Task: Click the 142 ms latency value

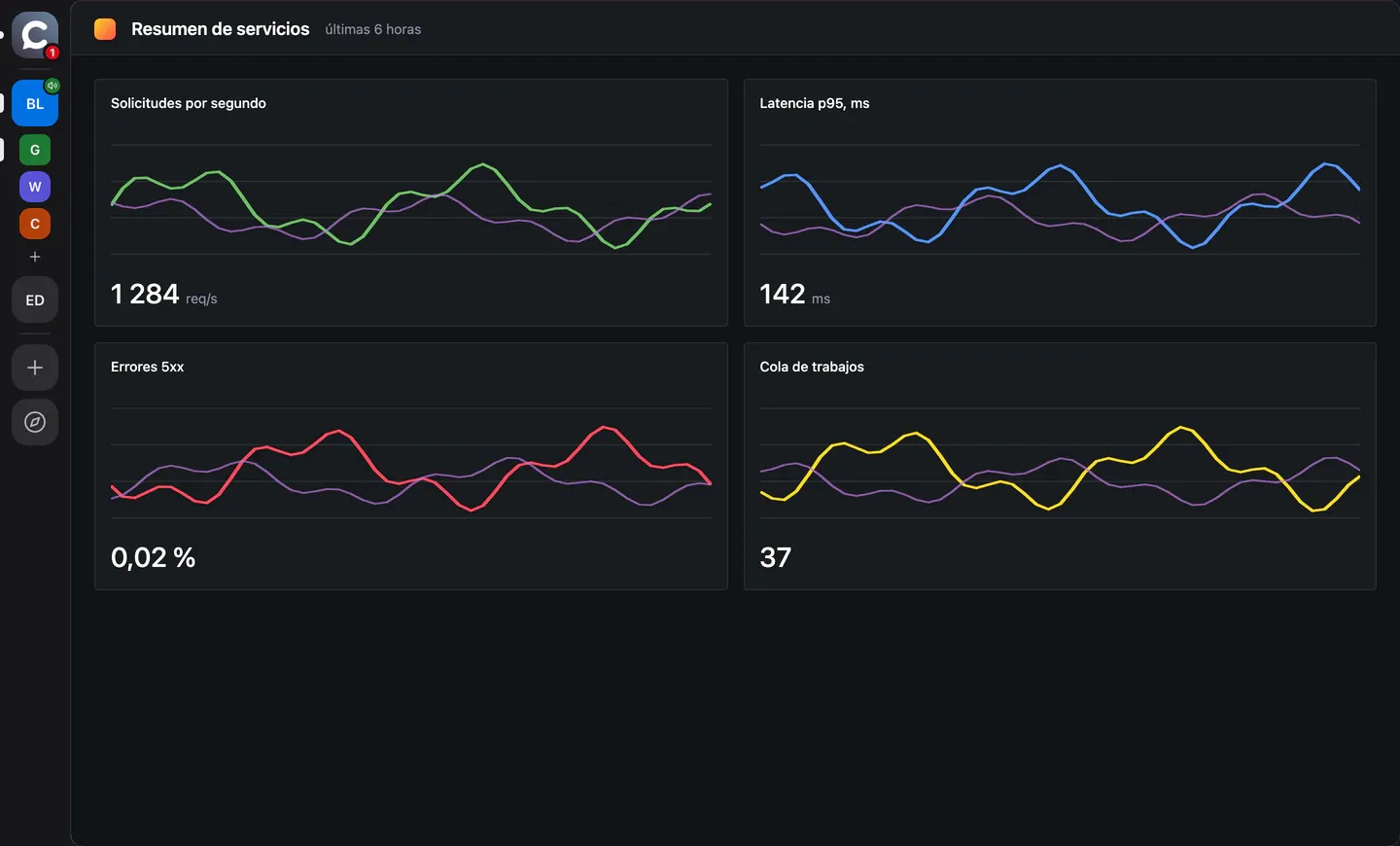Action: coord(794,294)
